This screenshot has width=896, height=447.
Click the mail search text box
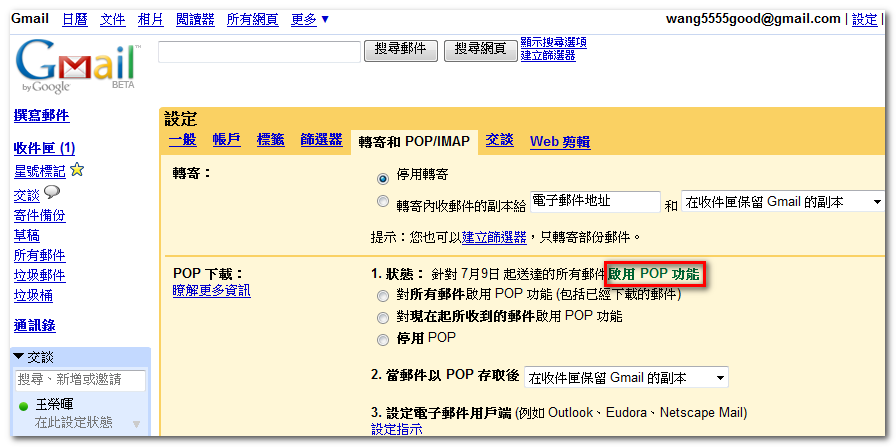[259, 51]
